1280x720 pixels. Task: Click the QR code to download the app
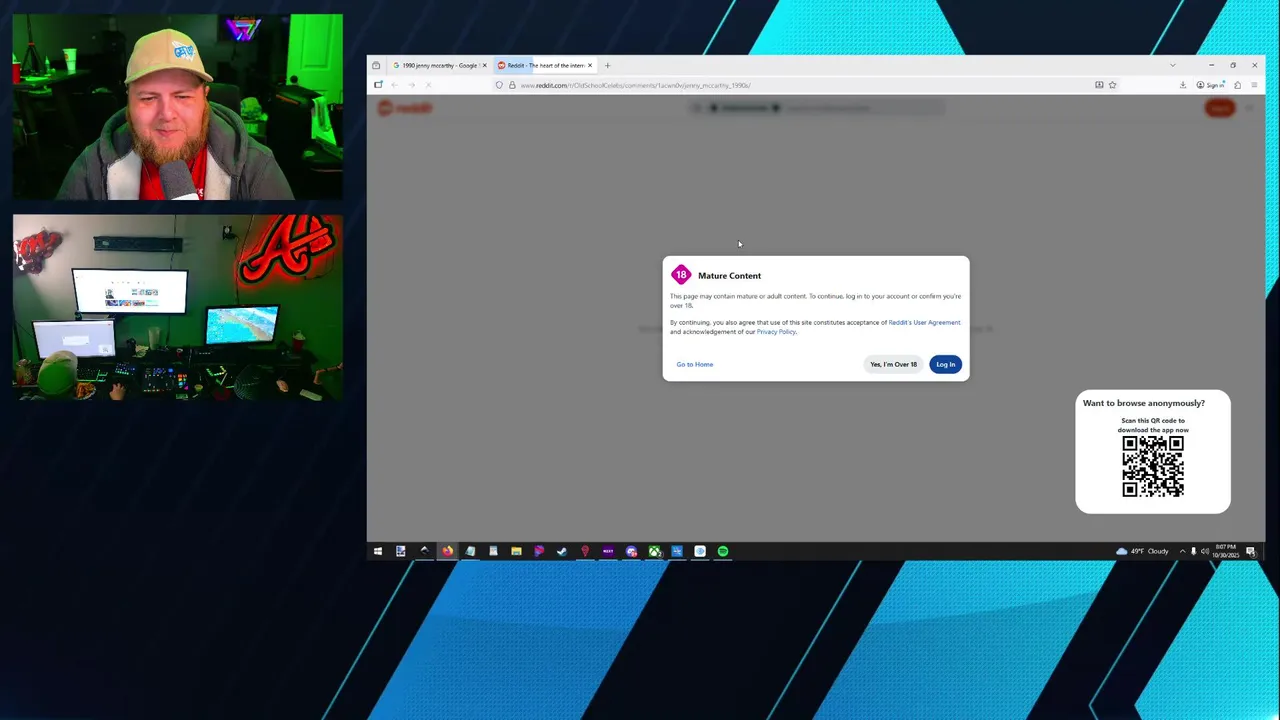(x=1153, y=466)
